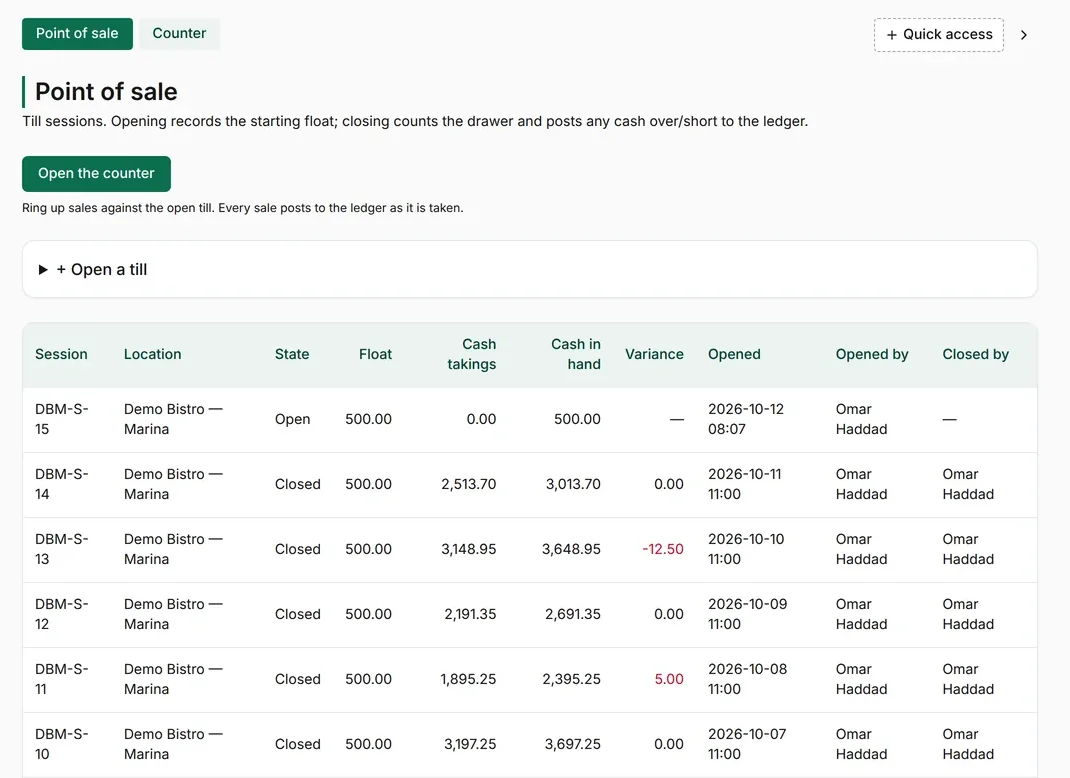Click the Cash in hand column header
Image resolution: width=1070 pixels, height=778 pixels.
coord(576,354)
